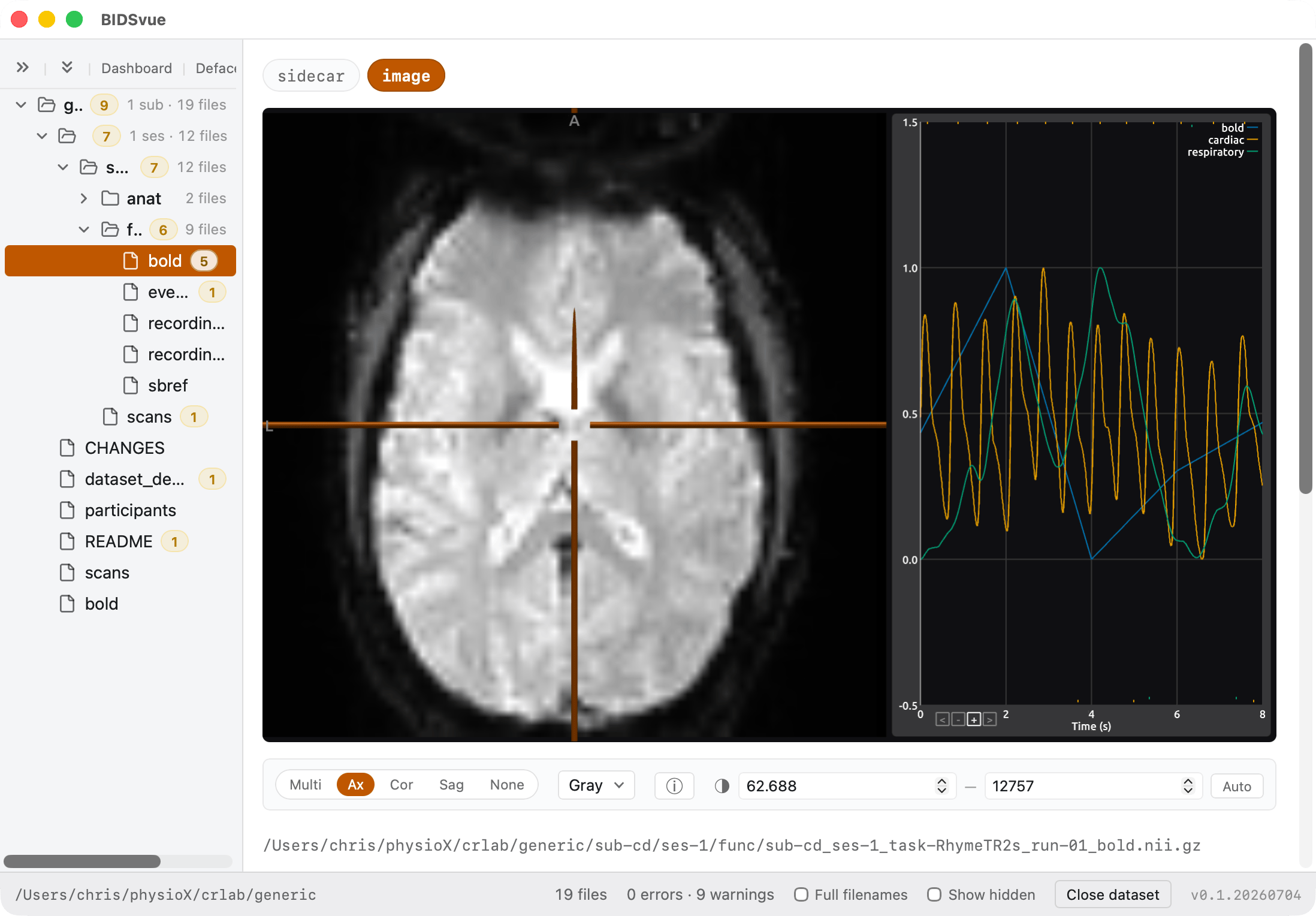Image resolution: width=1316 pixels, height=916 pixels.
Task: Click the image info (i) button
Action: click(674, 786)
